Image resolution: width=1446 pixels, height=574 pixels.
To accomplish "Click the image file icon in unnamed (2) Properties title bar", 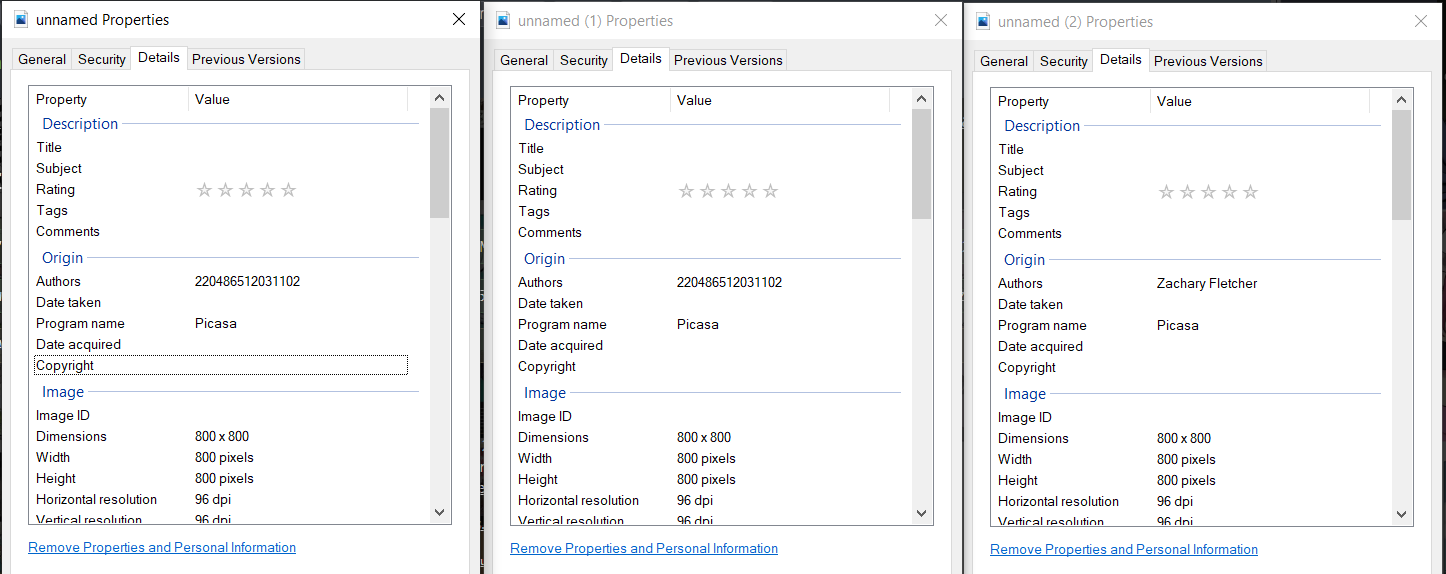I will tap(983, 22).
